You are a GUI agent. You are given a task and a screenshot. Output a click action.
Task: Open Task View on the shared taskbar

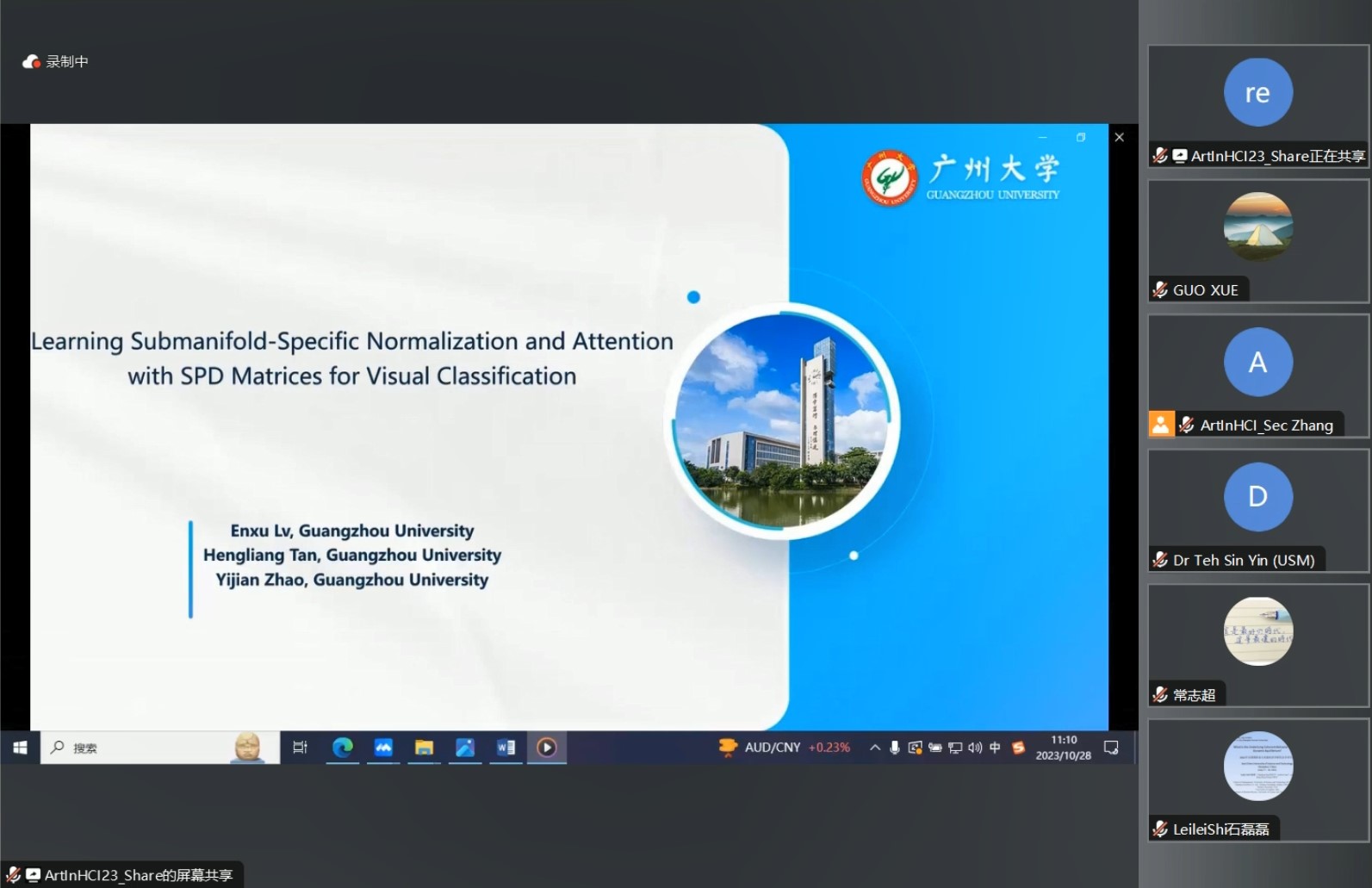[x=300, y=748]
